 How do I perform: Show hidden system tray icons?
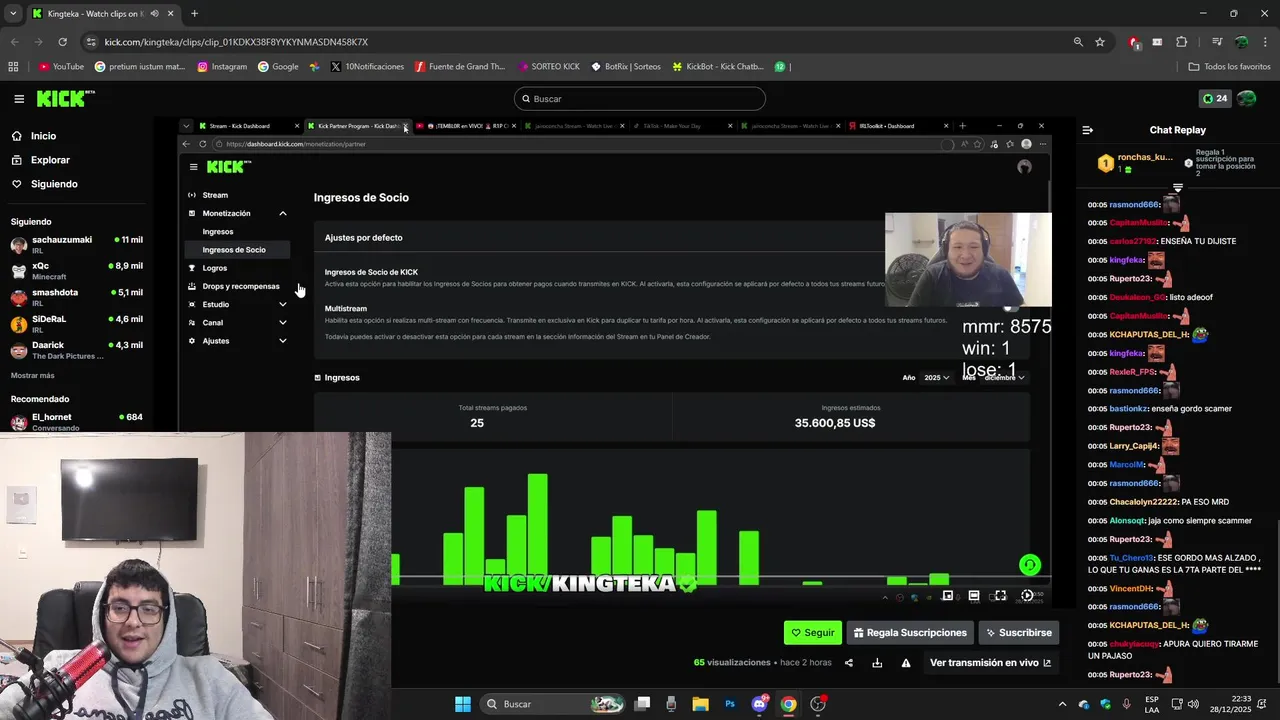1062,704
